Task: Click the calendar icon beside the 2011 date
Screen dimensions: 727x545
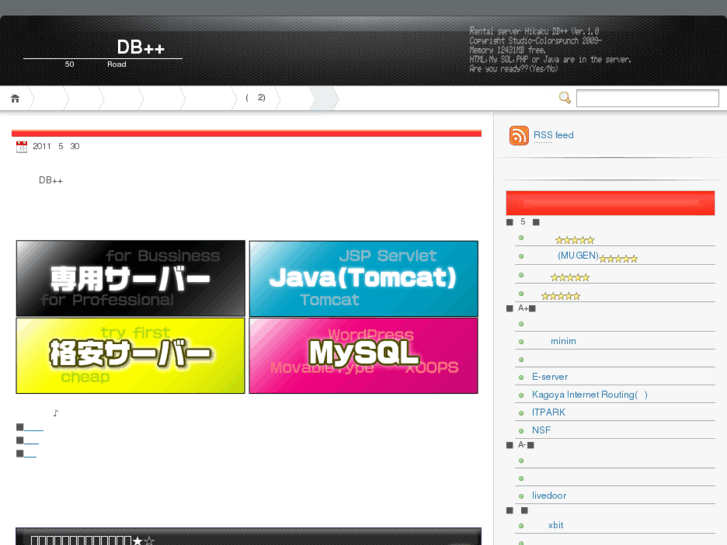Action: tap(22, 147)
